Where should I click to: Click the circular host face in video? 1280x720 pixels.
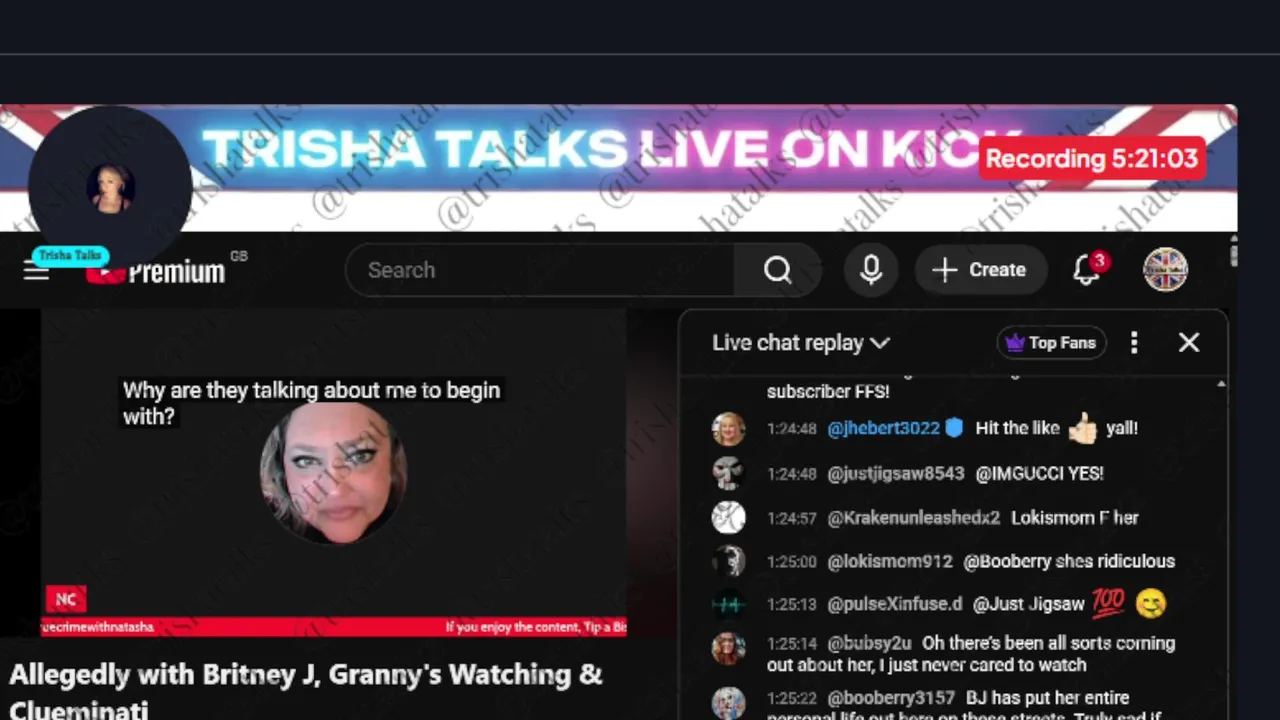tap(334, 473)
